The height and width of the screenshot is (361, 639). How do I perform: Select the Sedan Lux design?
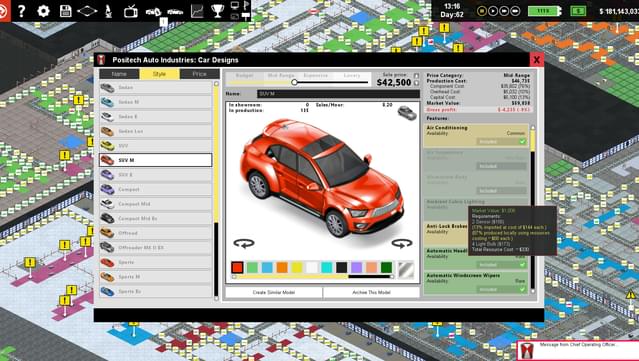click(x=156, y=131)
